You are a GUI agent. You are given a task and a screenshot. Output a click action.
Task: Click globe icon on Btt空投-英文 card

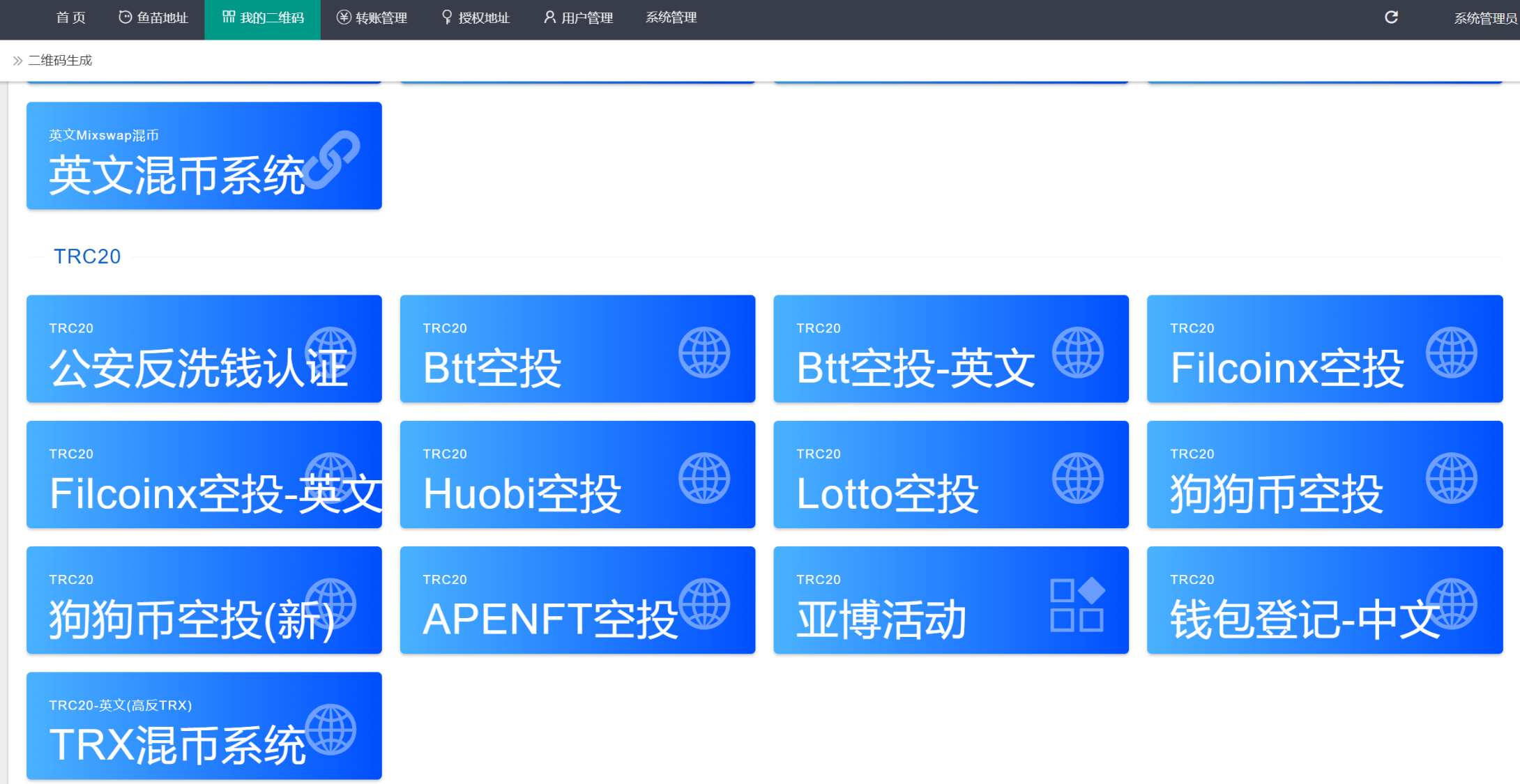point(1078,353)
